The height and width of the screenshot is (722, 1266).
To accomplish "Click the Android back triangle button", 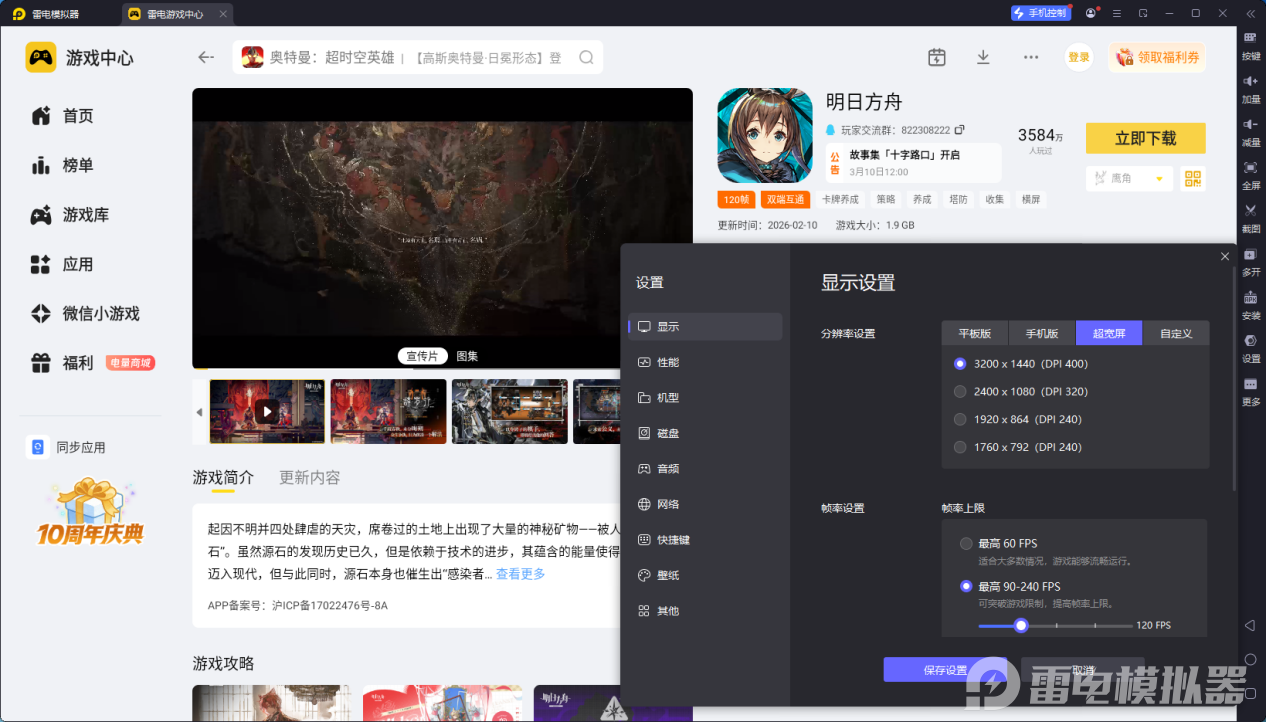I will 1250,625.
